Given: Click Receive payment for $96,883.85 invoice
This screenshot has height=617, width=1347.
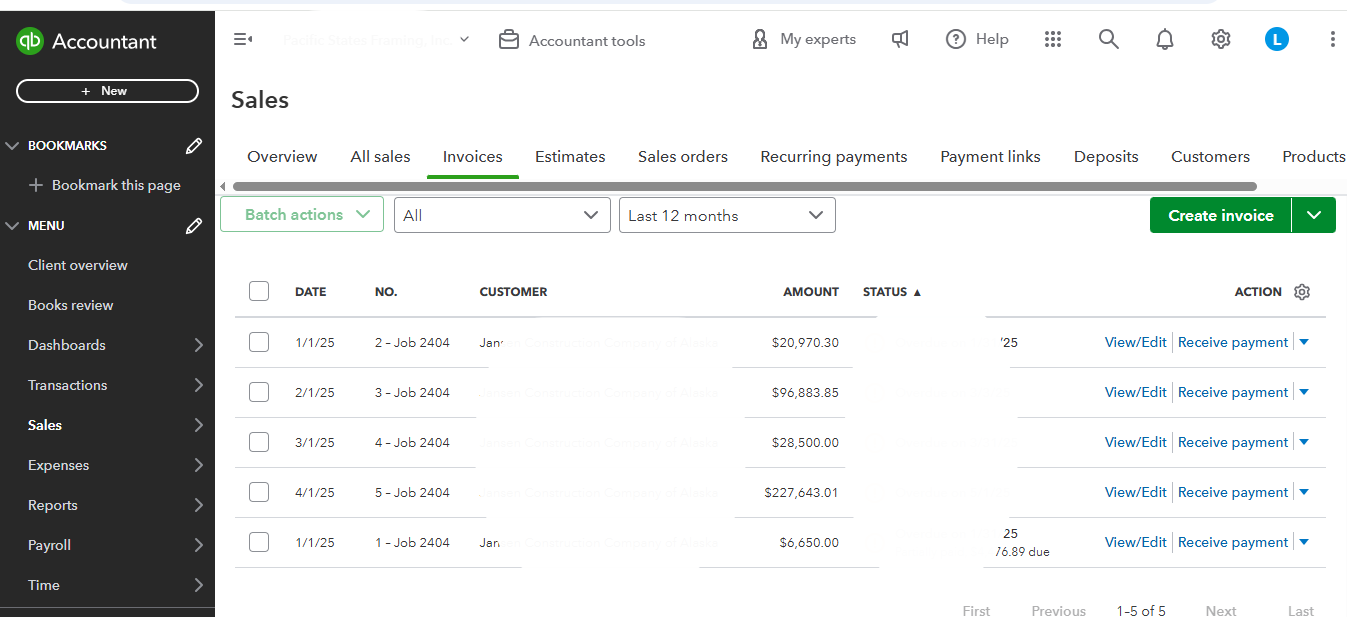Looking at the screenshot, I should (x=1232, y=392).
